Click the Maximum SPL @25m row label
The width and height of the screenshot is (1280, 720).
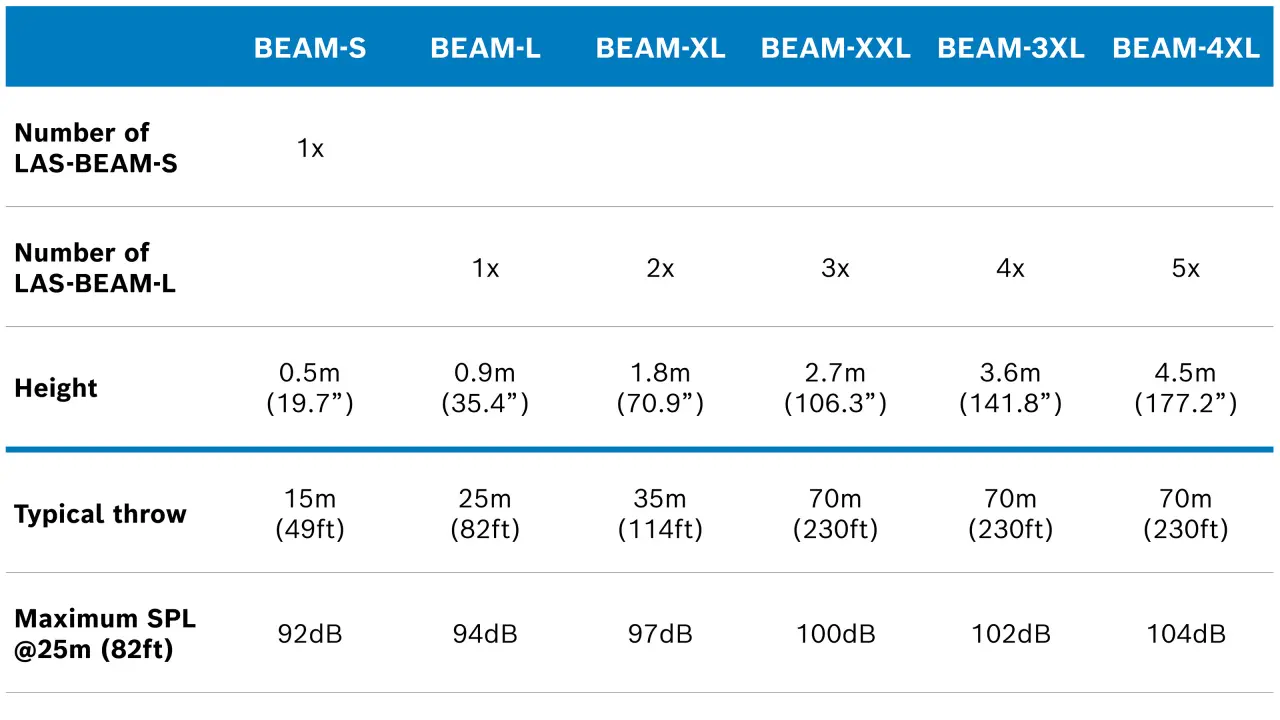coord(105,634)
